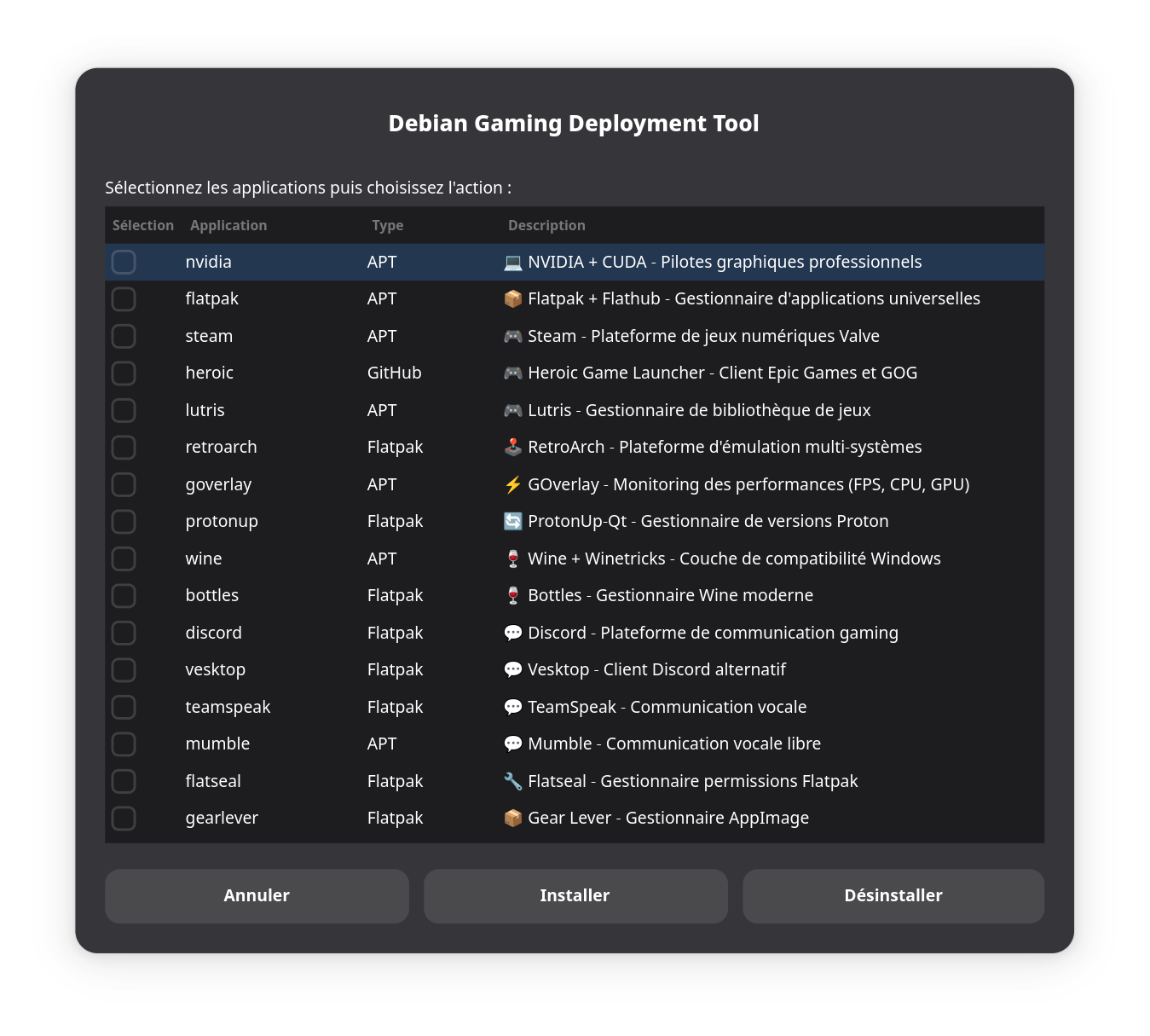Click the Type column header

pos(387,225)
